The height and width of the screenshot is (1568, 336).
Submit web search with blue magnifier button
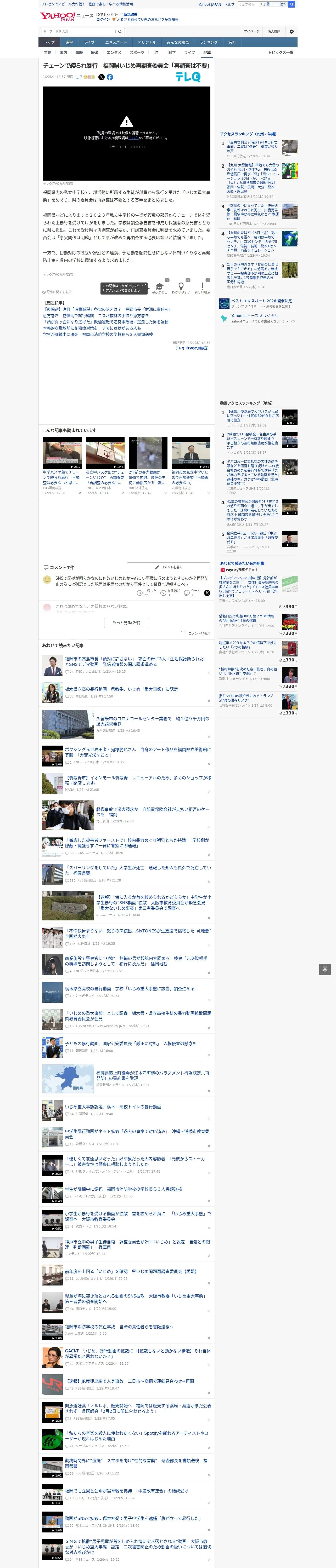pos(292,4)
